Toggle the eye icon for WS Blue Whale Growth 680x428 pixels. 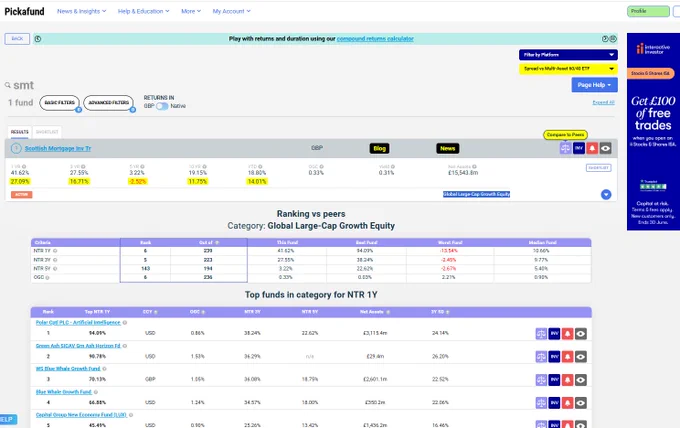coord(581,380)
